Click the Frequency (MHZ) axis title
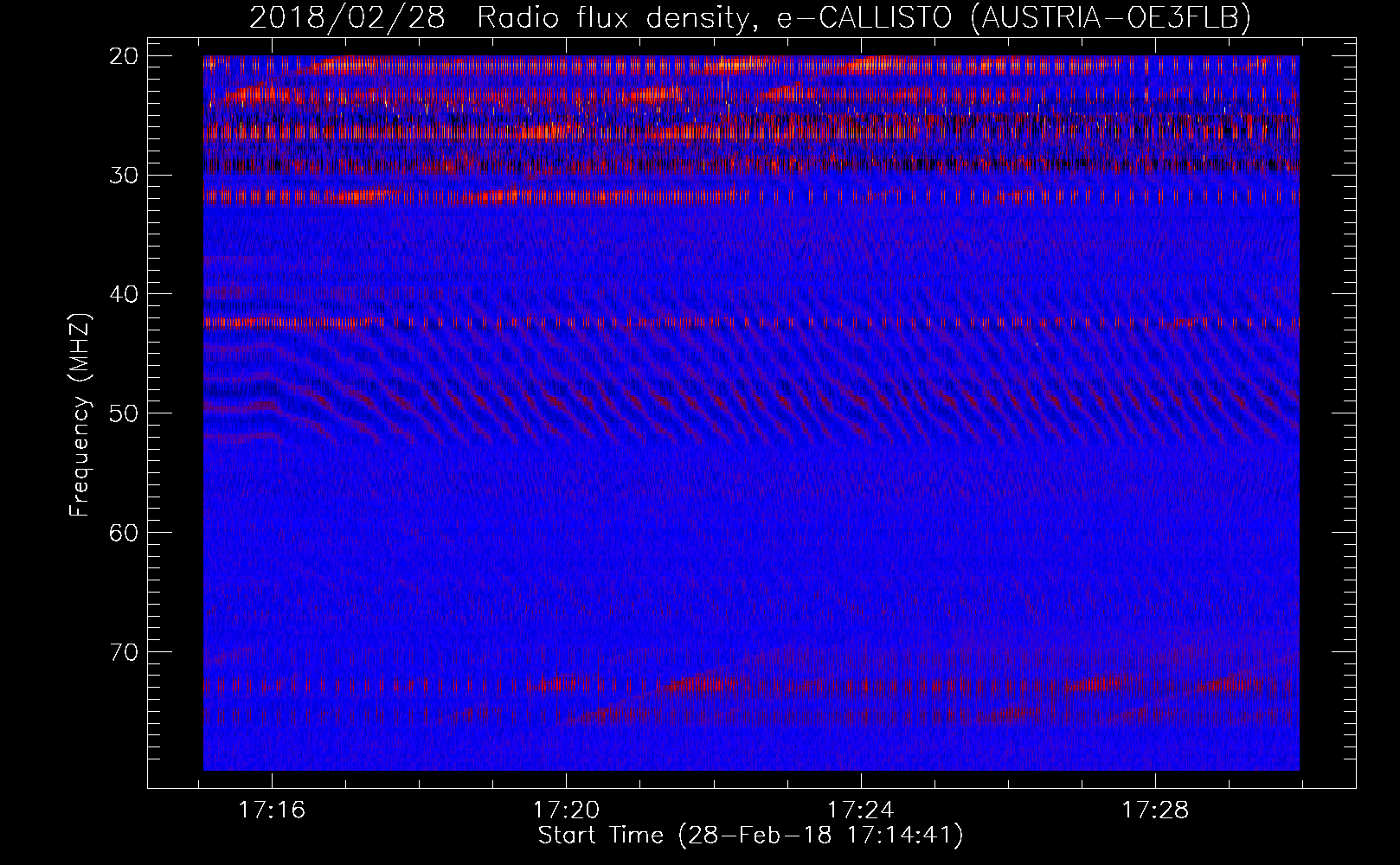Image resolution: width=1400 pixels, height=865 pixels. tap(80, 415)
